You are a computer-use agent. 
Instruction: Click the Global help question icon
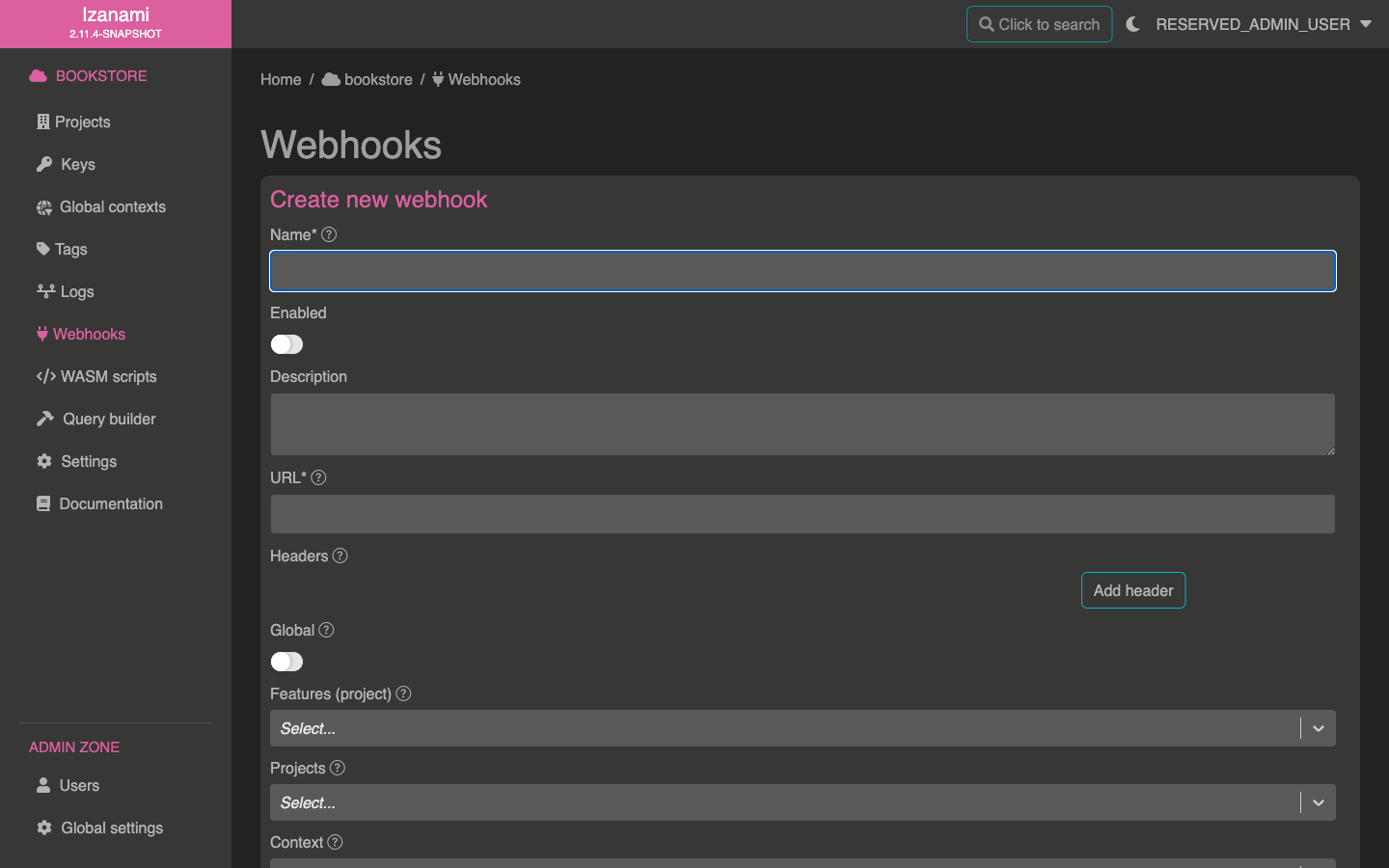pyautogui.click(x=326, y=630)
